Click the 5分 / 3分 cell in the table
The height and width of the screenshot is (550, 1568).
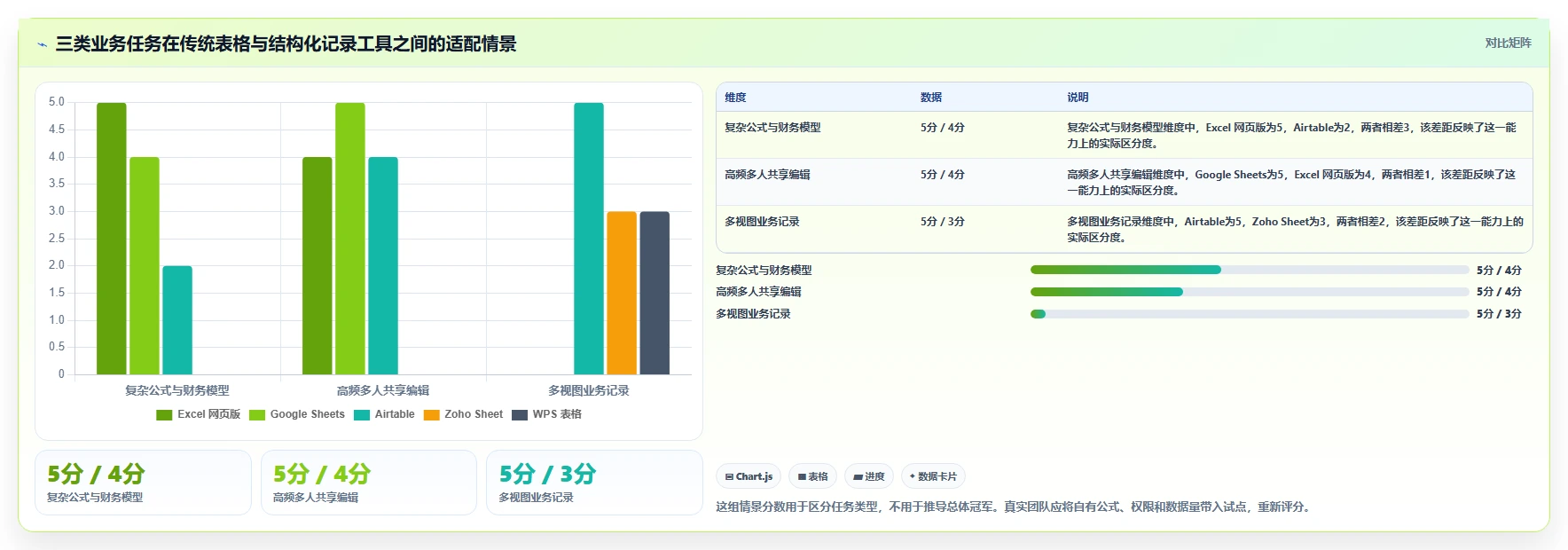click(942, 222)
